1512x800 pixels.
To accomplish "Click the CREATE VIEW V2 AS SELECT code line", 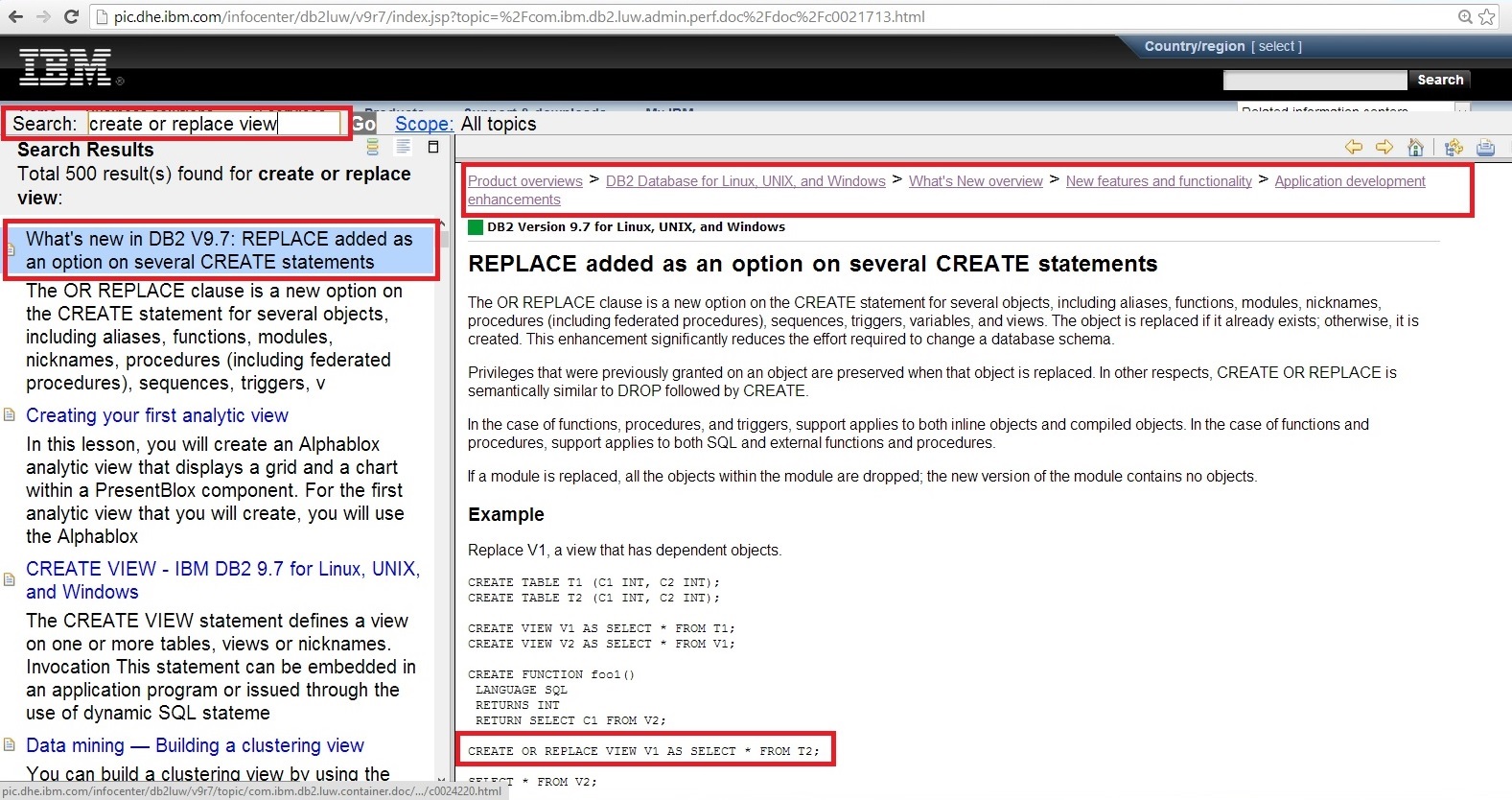I will coord(601,644).
